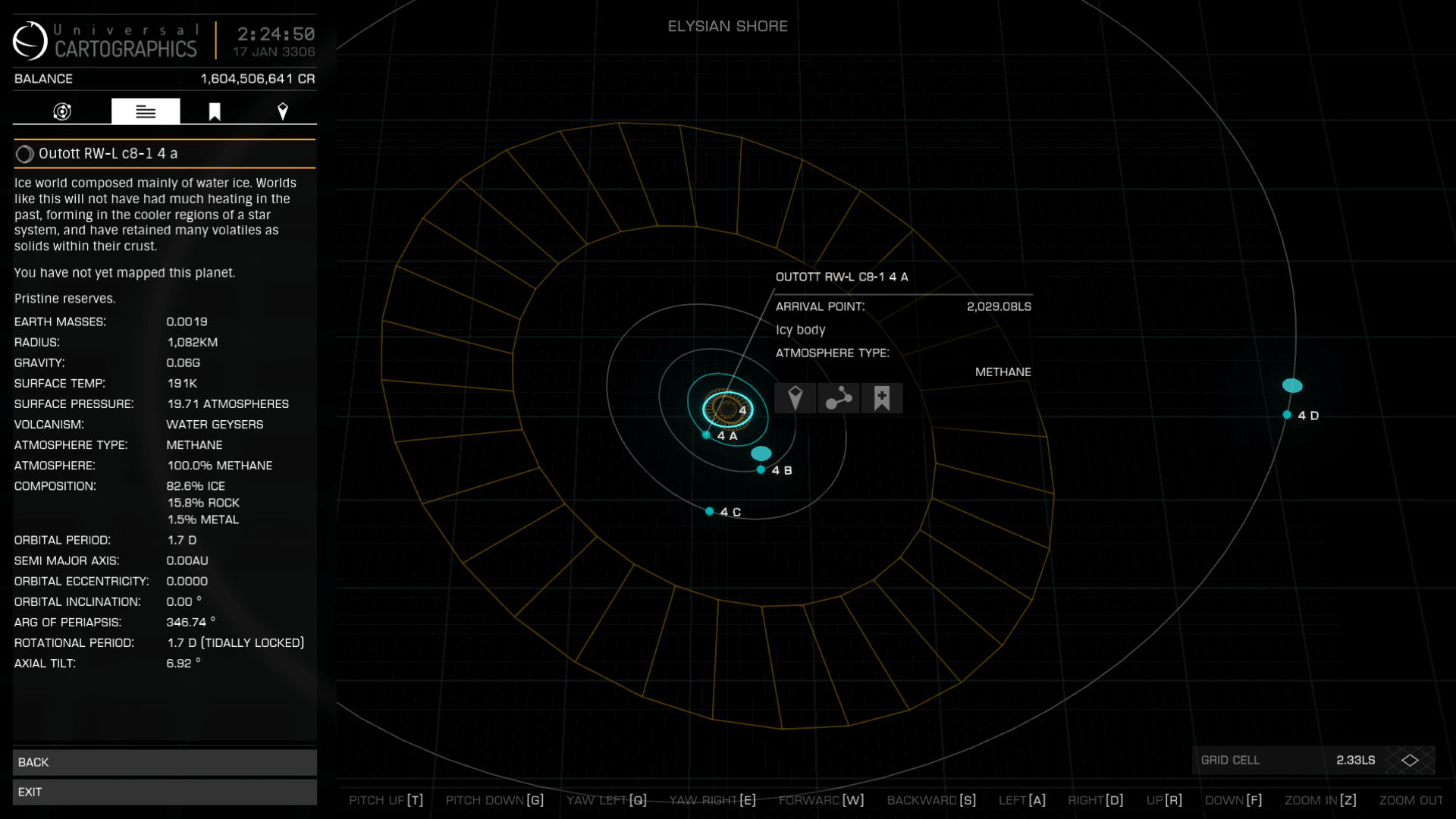Click the plot route icon in the planet popup
The height and width of the screenshot is (819, 1456).
pyautogui.click(x=839, y=398)
